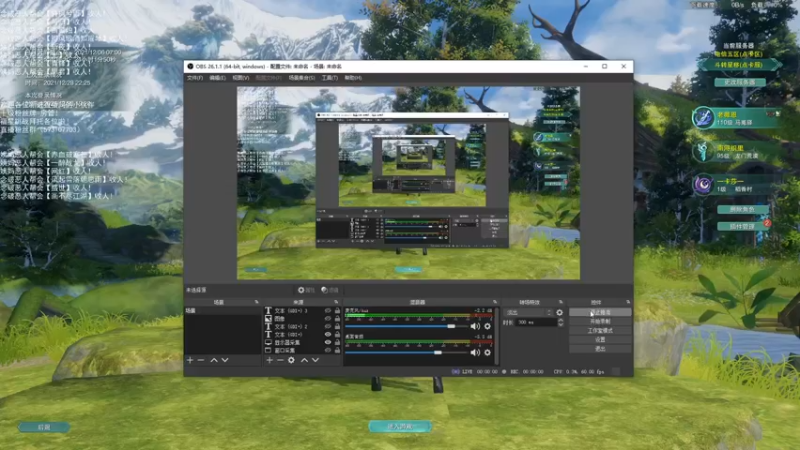Move scene up in Scenes panel
Image resolution: width=800 pixels, height=450 pixels.
(214, 360)
